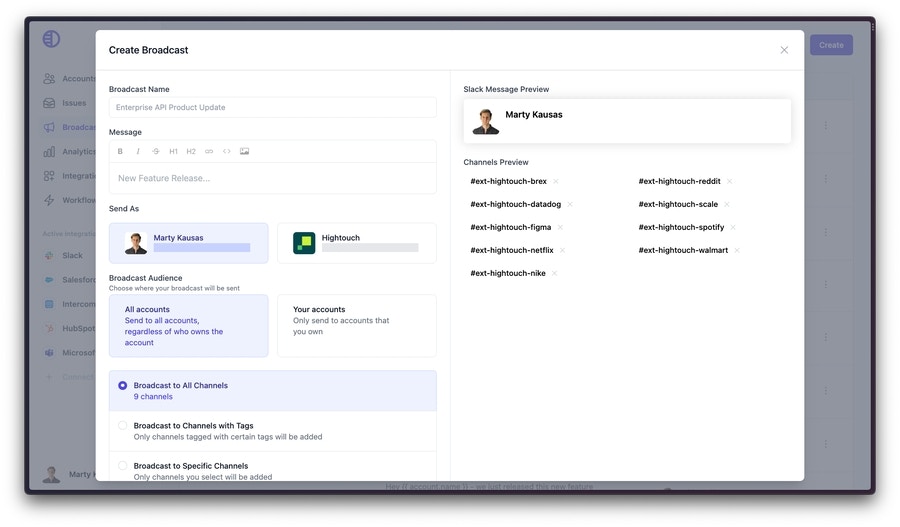Remove #ext-hightouch-brex channel

click(556, 181)
